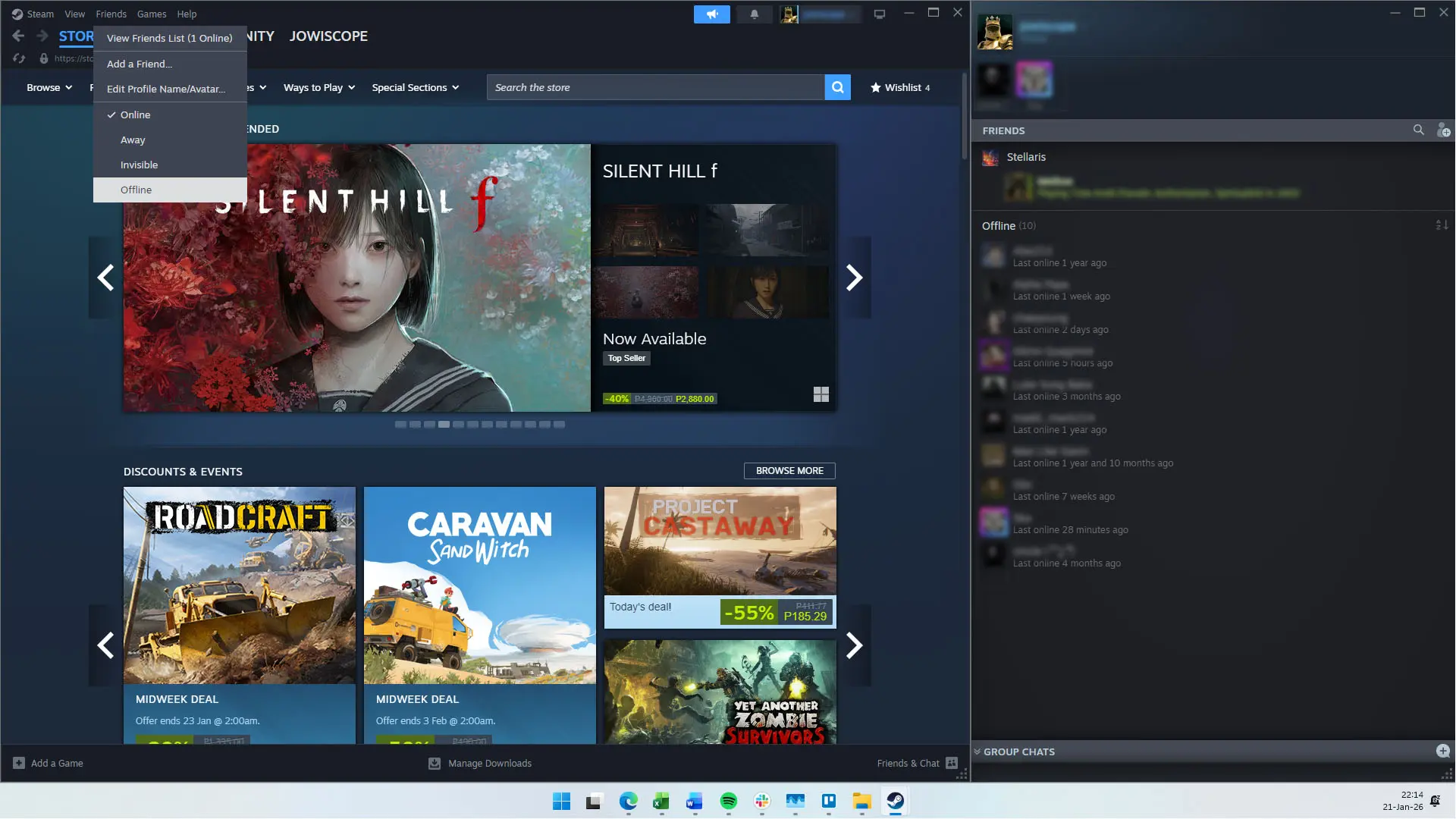This screenshot has height=819, width=1456.
Task: Switch your status to Offline
Action: [136, 190]
